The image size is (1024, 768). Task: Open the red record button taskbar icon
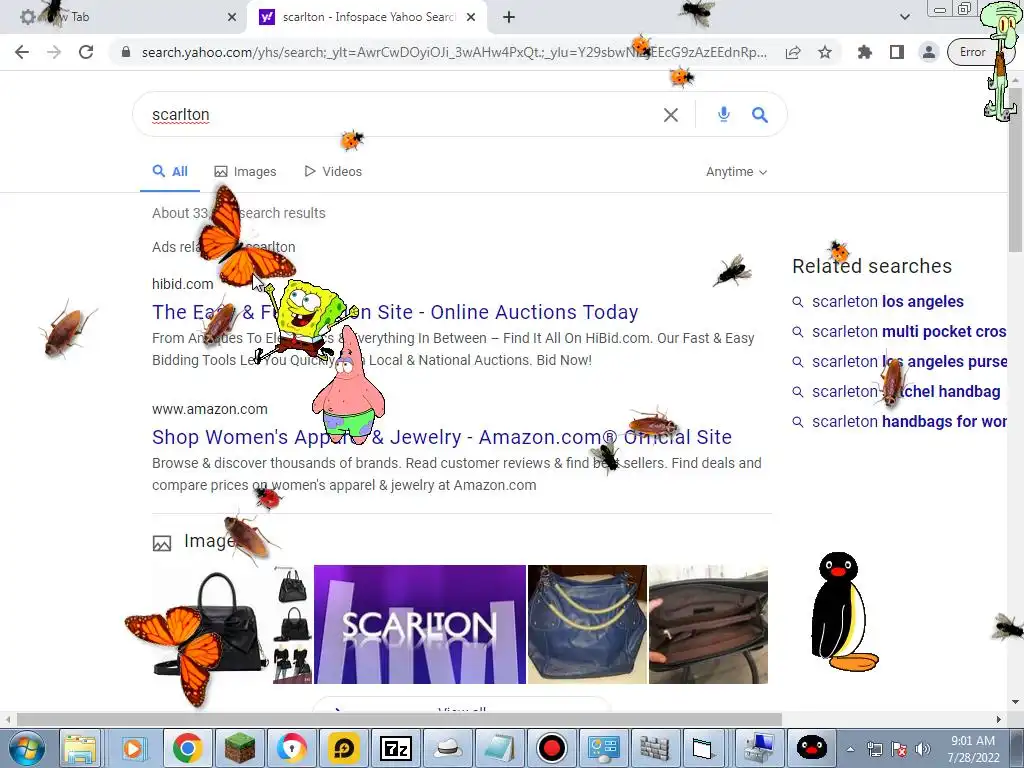pyautogui.click(x=552, y=748)
